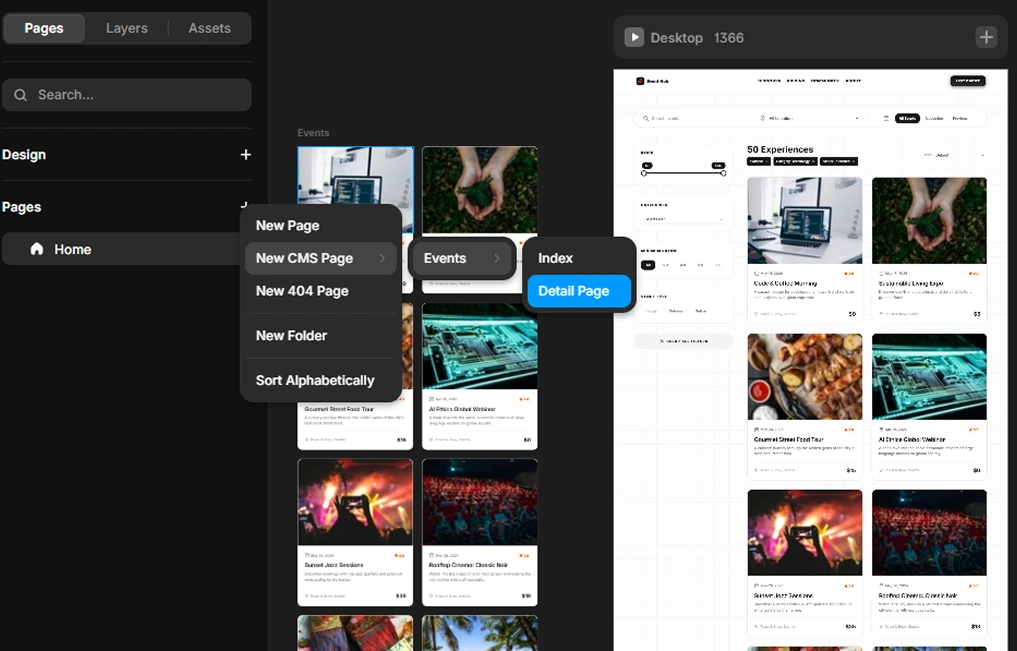The height and width of the screenshot is (651, 1017).
Task: Select the circuit board card in Events frame
Action: coord(479,376)
